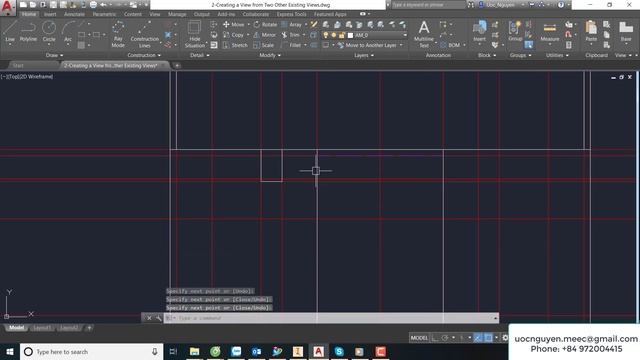Select the Line tool

tap(10, 31)
